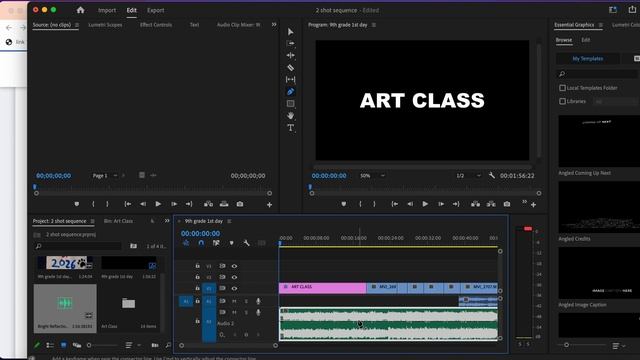640x360 pixels.
Task: Play sequence in Program Monitor
Action: coord(425,204)
